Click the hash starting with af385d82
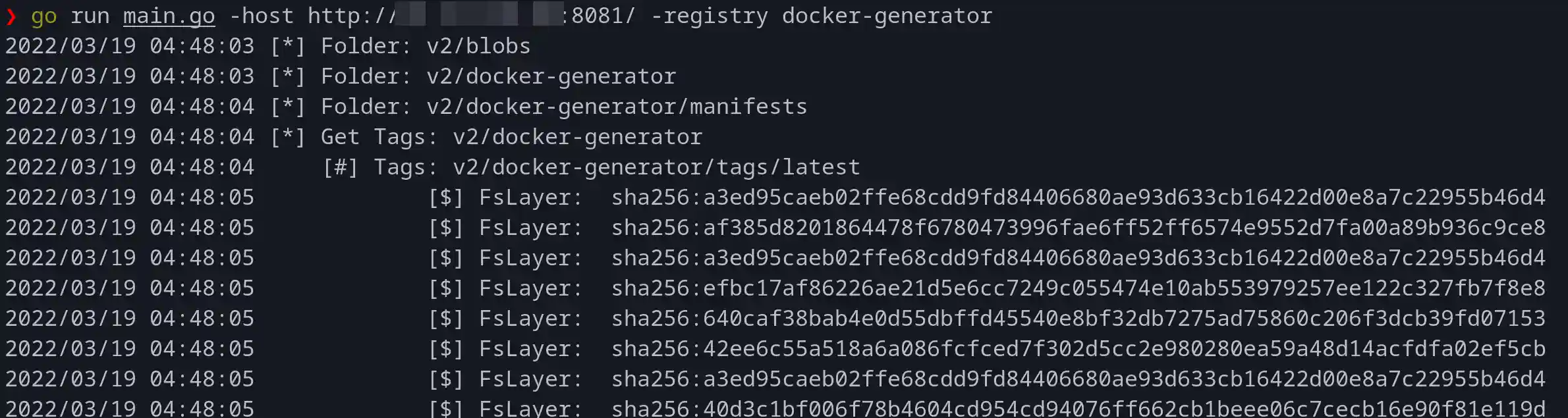This screenshot has width=1568, height=418. [x=1078, y=228]
